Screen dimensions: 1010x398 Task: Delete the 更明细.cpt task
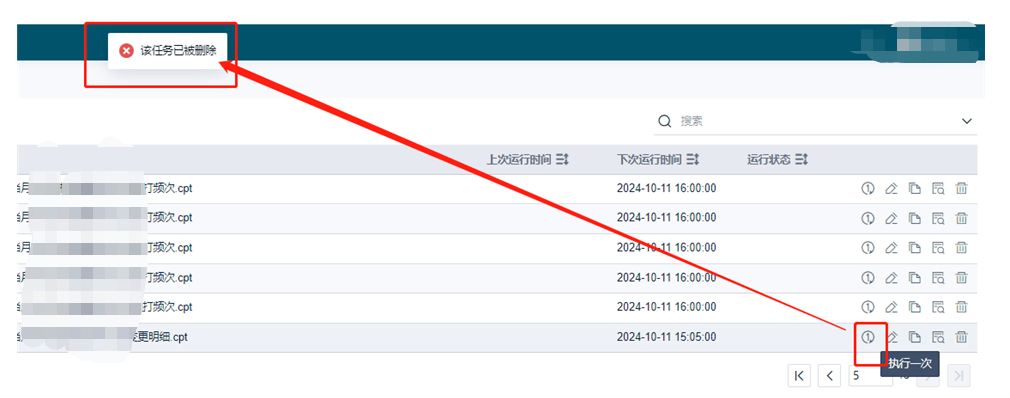961,337
